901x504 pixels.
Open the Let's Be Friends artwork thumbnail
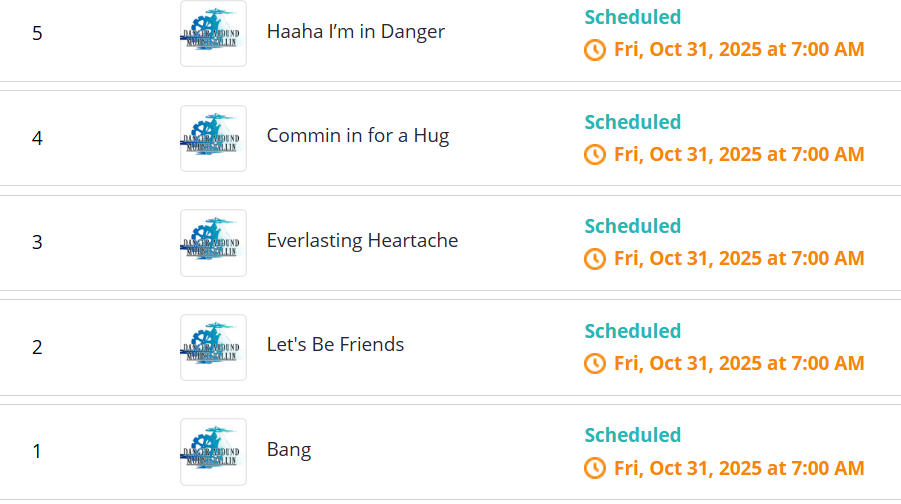pos(213,347)
